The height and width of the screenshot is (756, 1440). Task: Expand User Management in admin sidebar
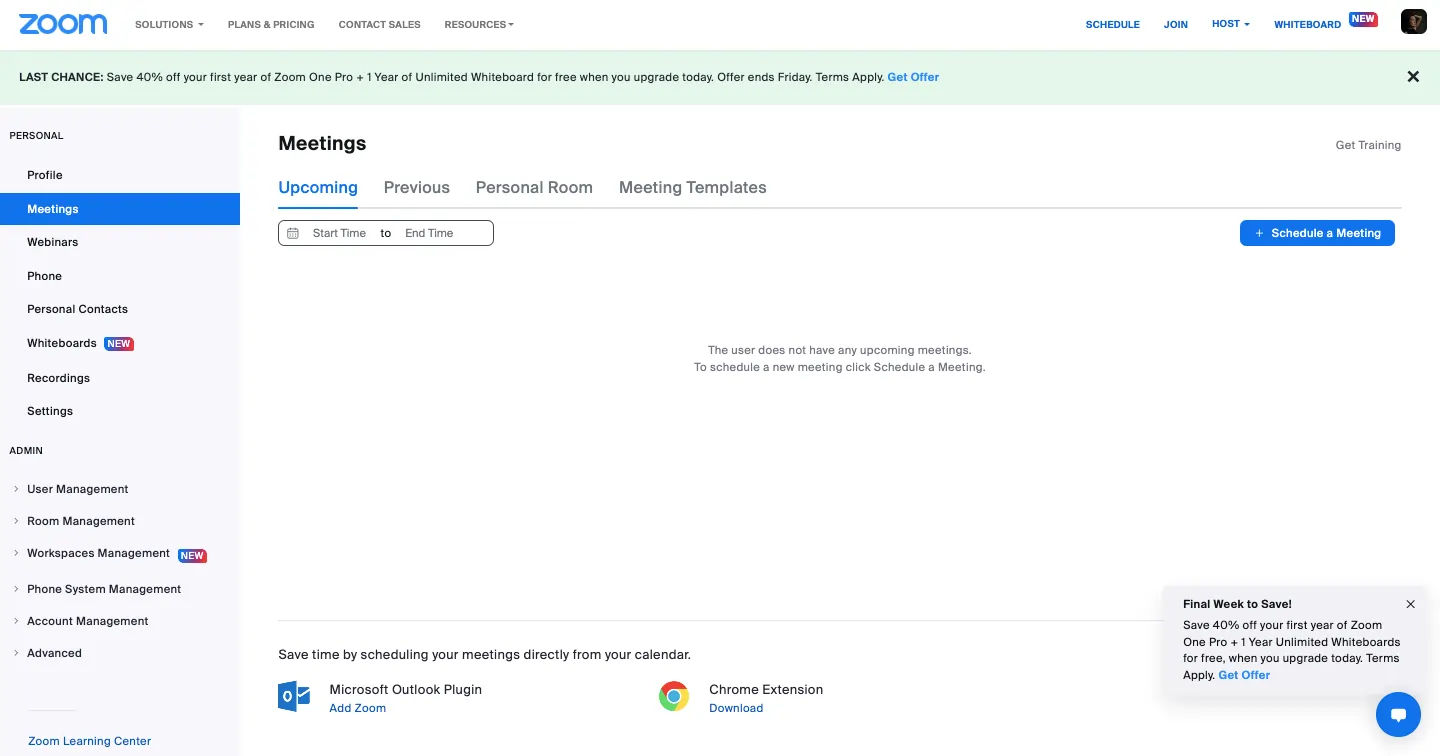coord(78,489)
